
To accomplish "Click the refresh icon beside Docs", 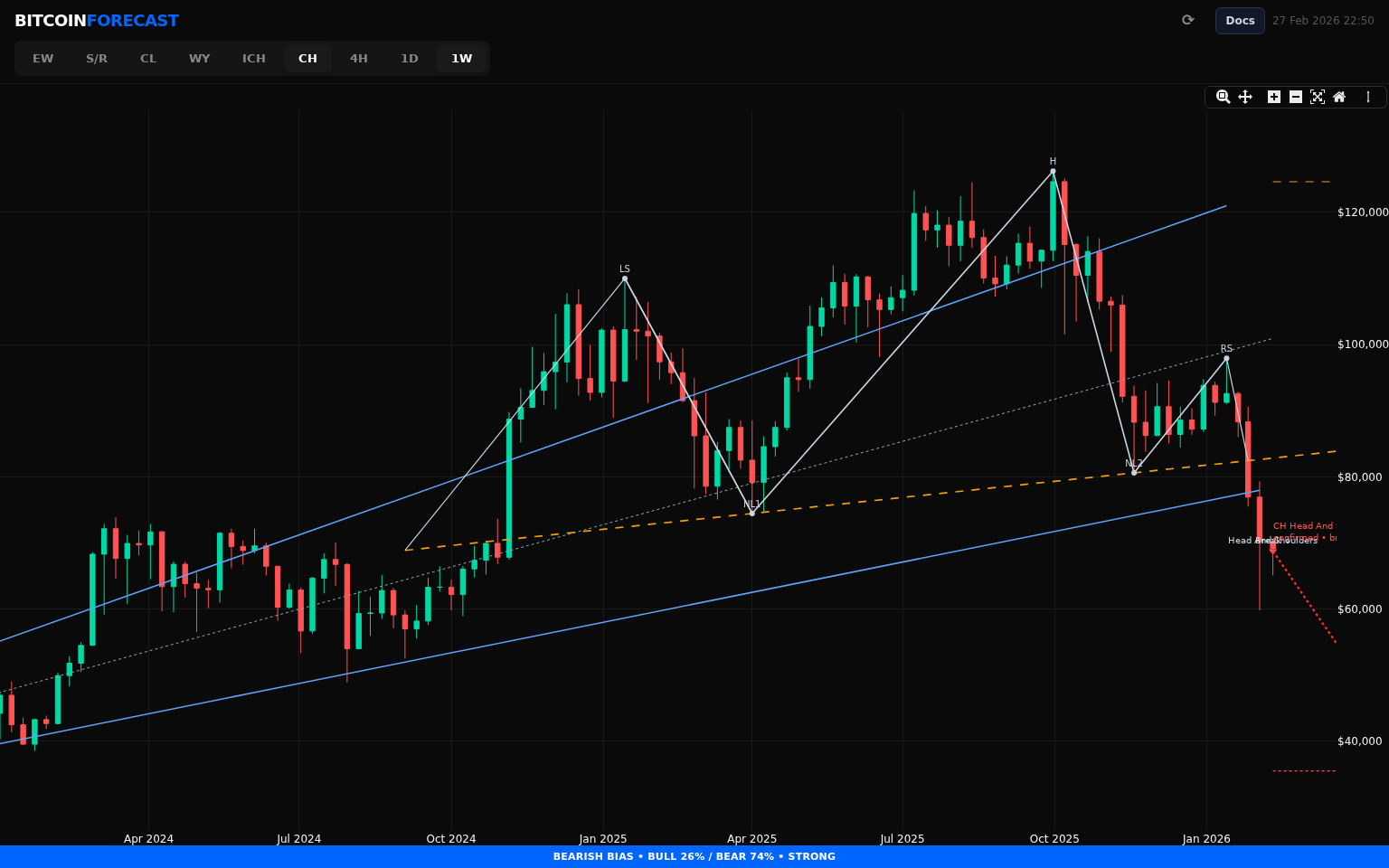I will [x=1188, y=20].
